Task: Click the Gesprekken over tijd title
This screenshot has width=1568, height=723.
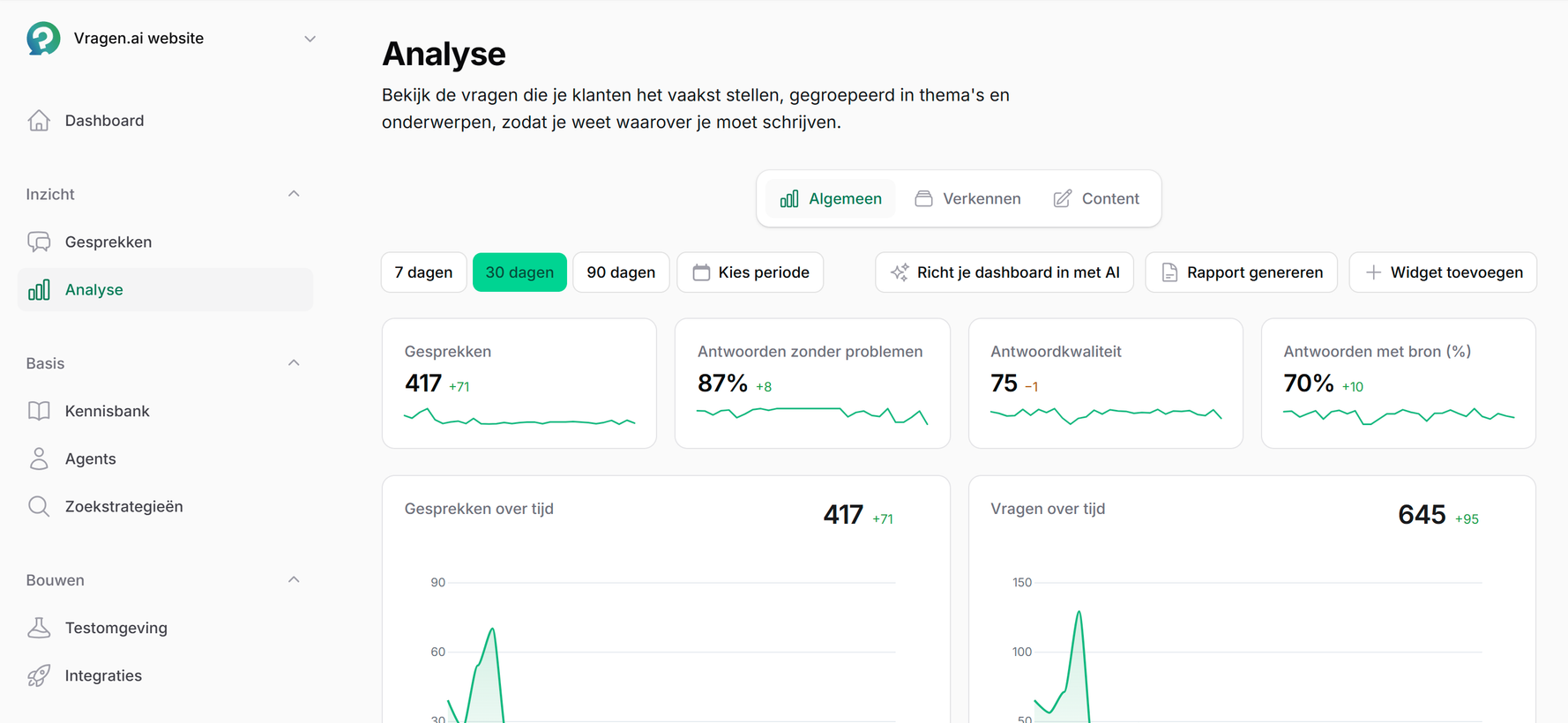Action: point(479,509)
